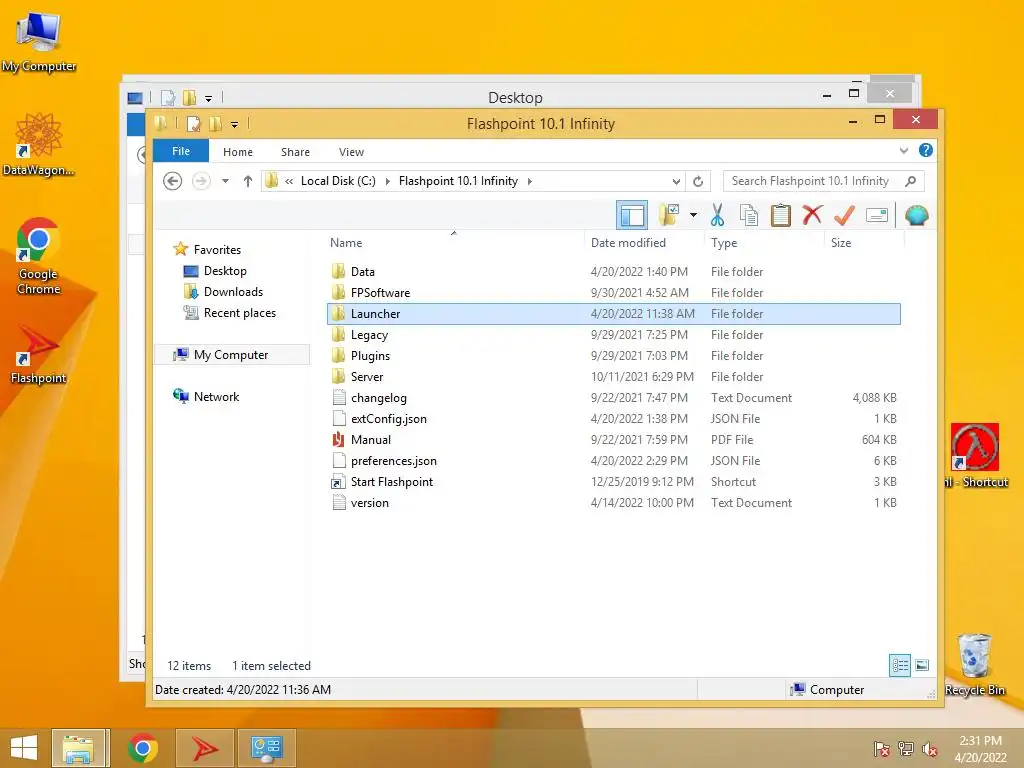
Task: Select the version text document
Action: (x=613, y=503)
